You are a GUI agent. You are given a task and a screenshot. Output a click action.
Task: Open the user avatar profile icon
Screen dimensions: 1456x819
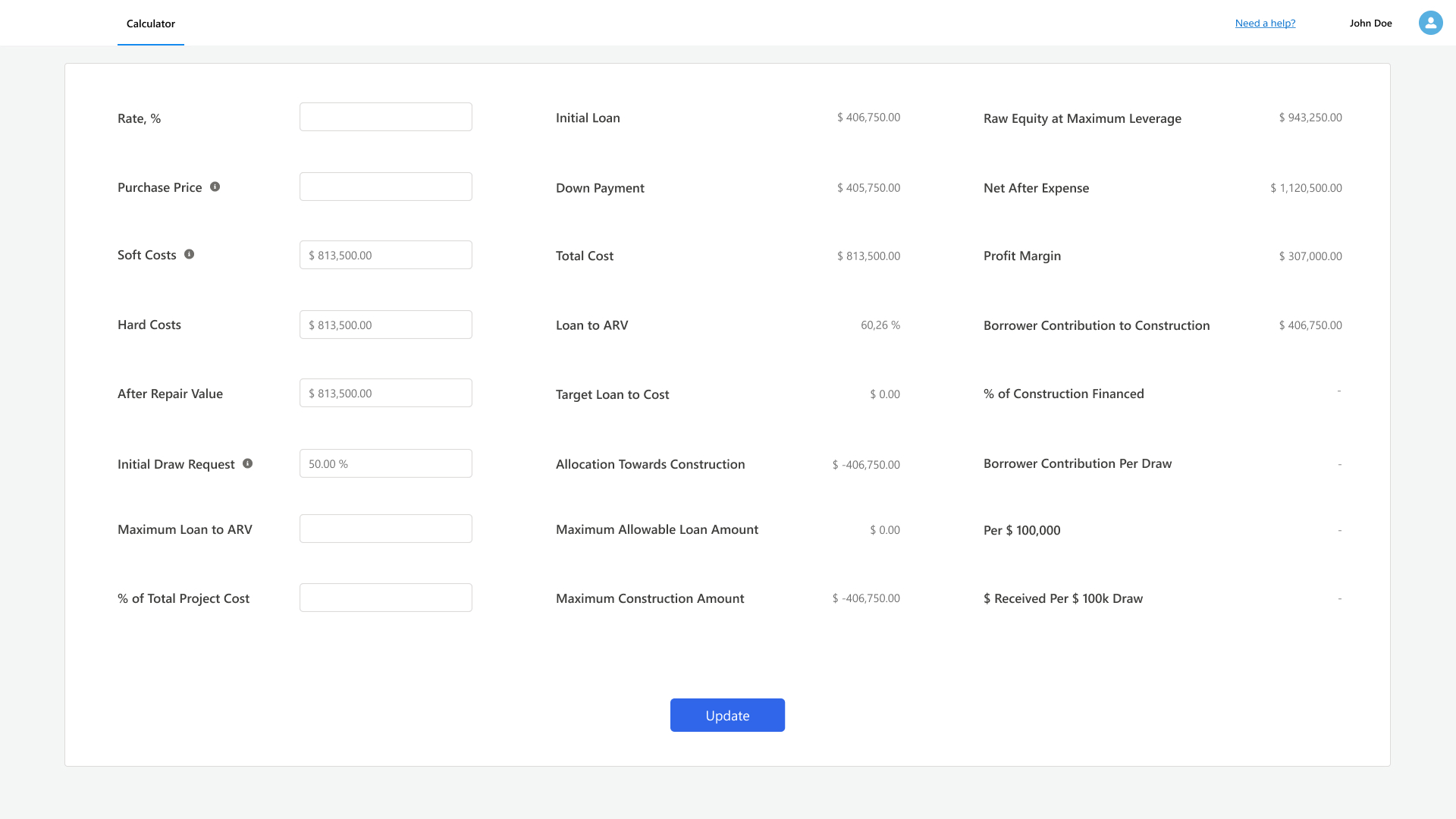point(1431,23)
